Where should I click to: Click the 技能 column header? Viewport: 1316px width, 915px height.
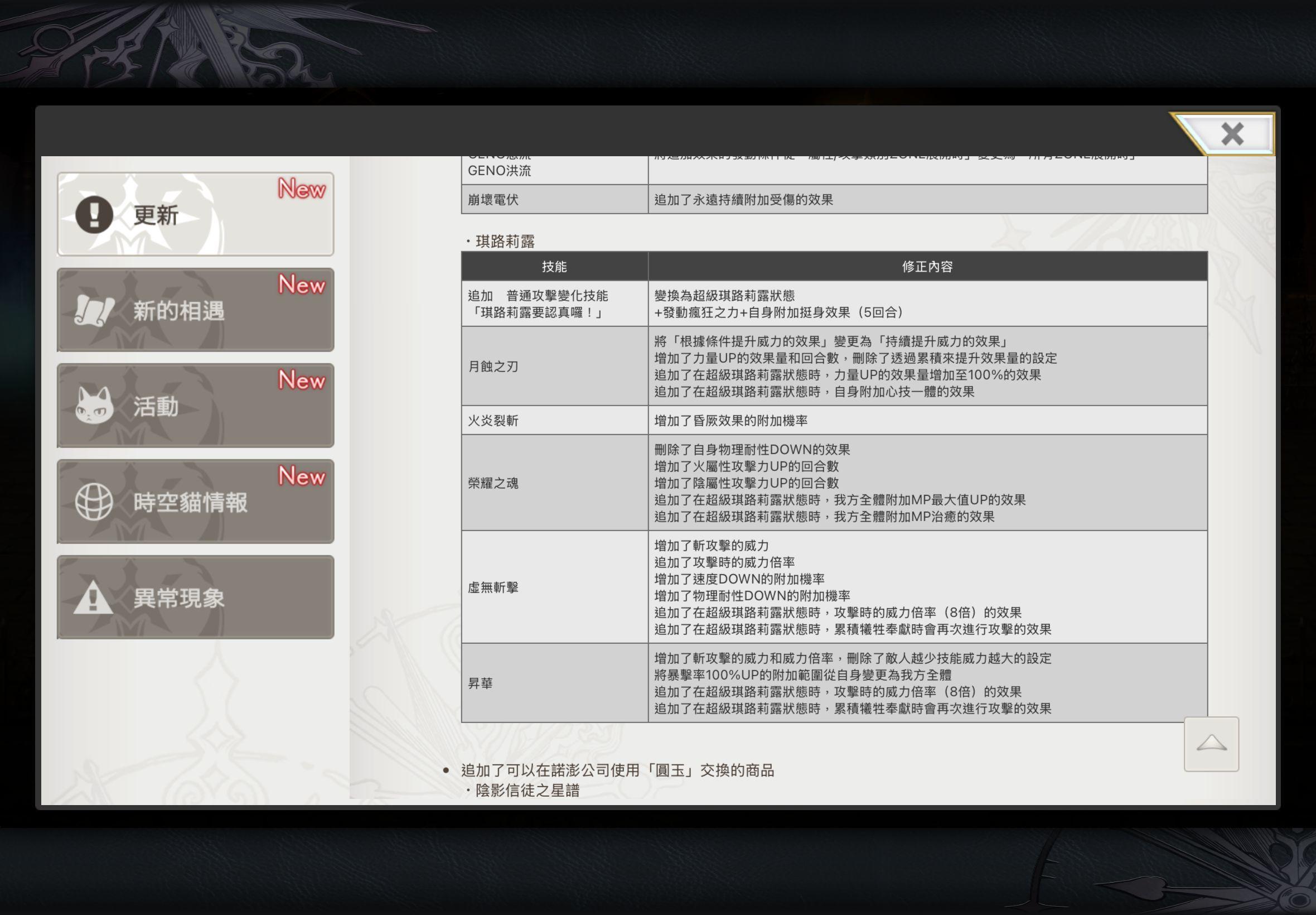[554, 267]
